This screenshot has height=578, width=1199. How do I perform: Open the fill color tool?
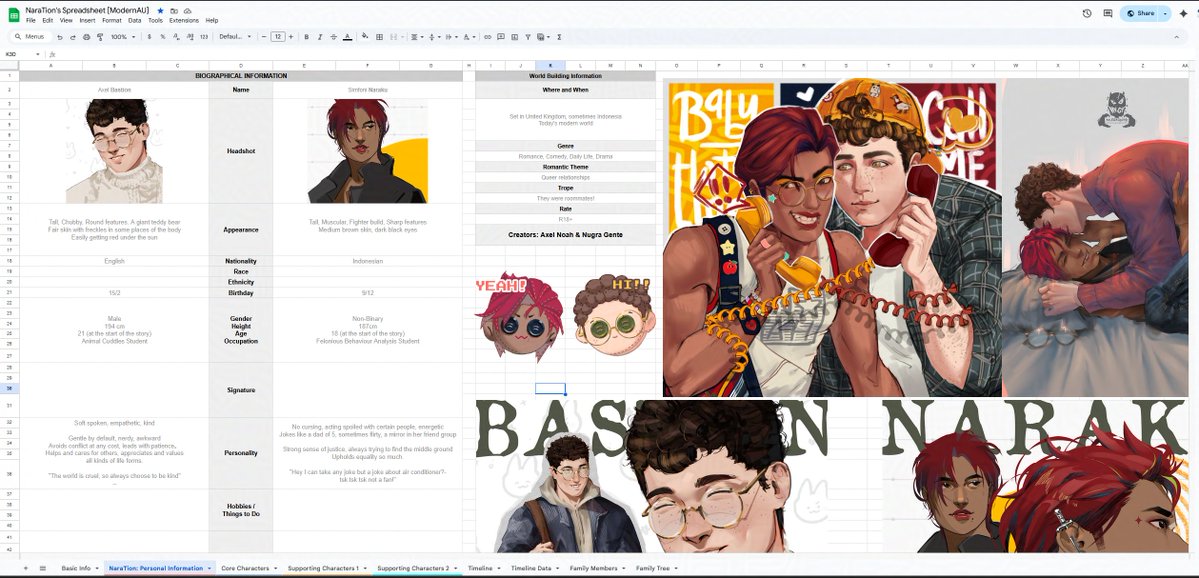365,37
